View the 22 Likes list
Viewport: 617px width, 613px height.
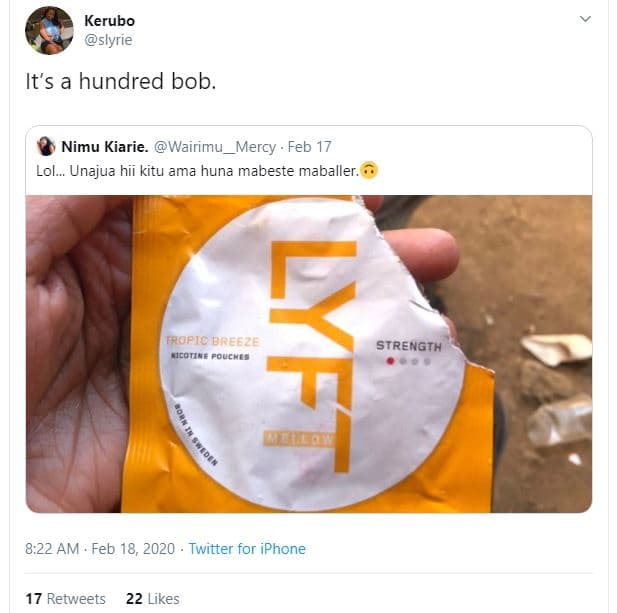(152, 599)
